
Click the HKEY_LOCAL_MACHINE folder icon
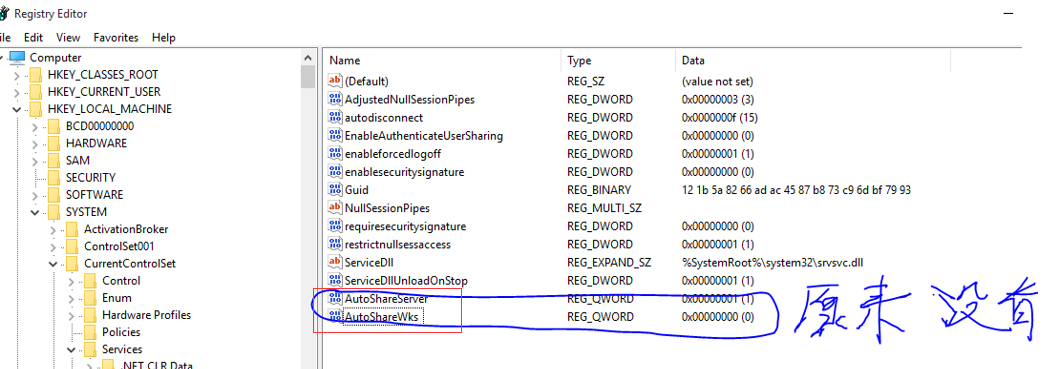pos(36,109)
